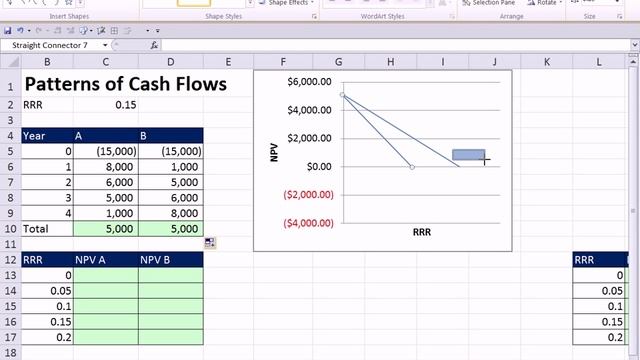Select column H header
Viewport: 640px width, 360px height.
[391, 62]
